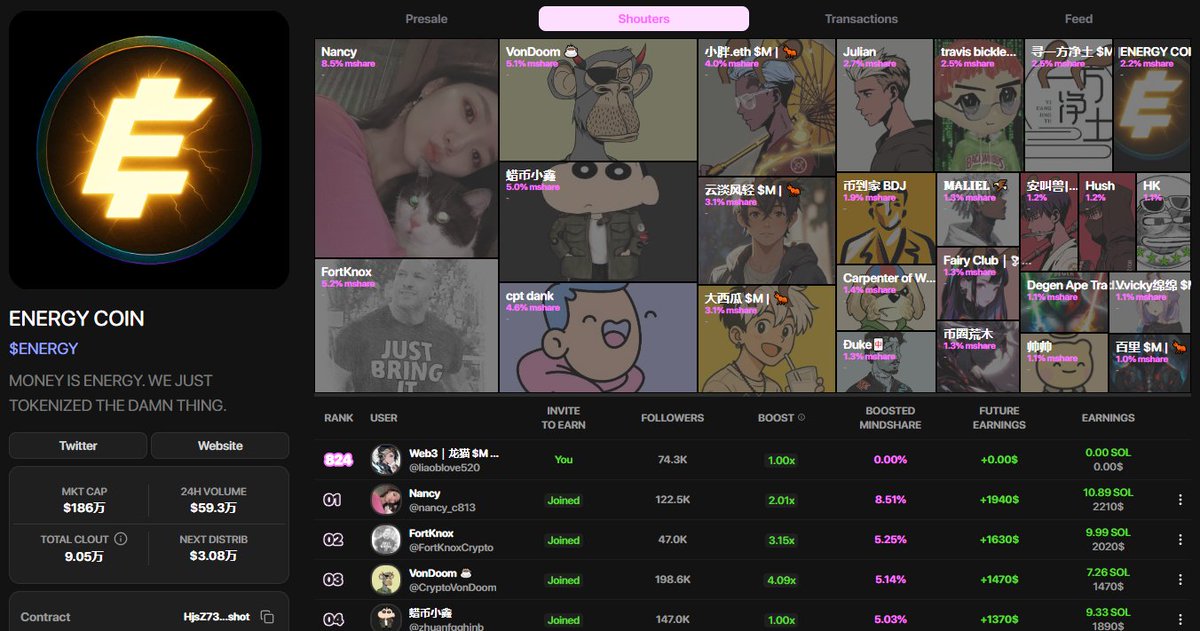This screenshot has height=631, width=1200.
Task: Open the three-dot menu for Nancy's row
Action: [1182, 500]
